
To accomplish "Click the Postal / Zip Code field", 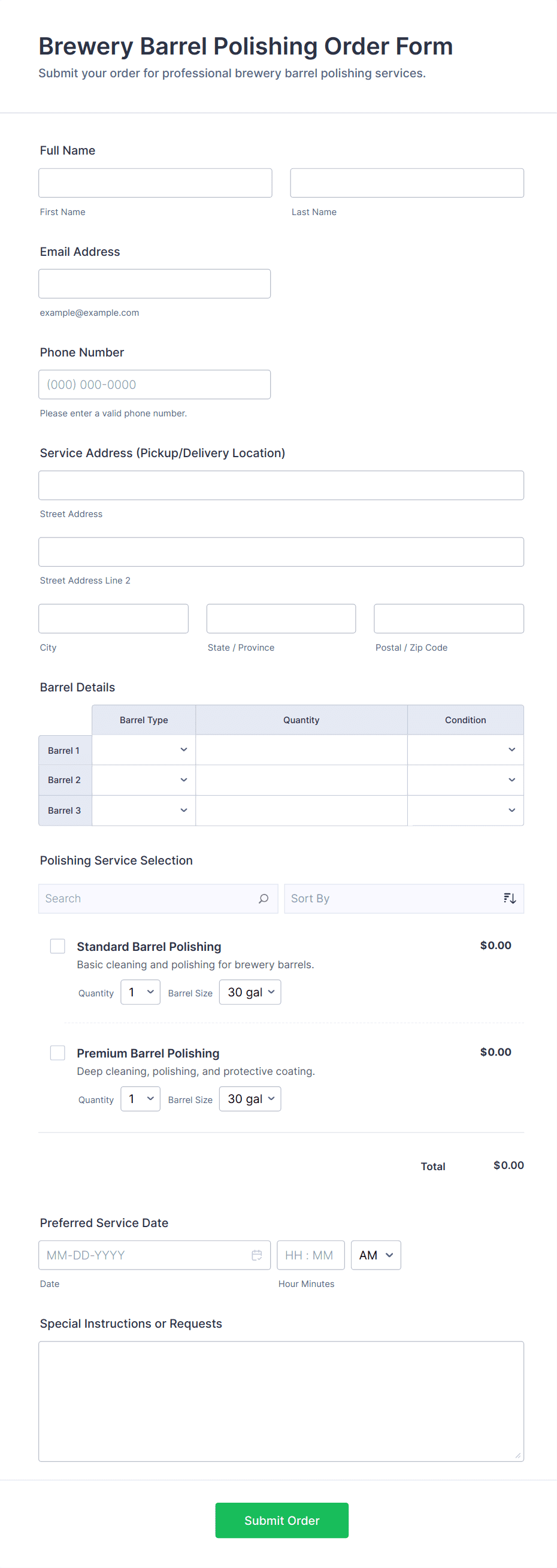I will [449, 618].
